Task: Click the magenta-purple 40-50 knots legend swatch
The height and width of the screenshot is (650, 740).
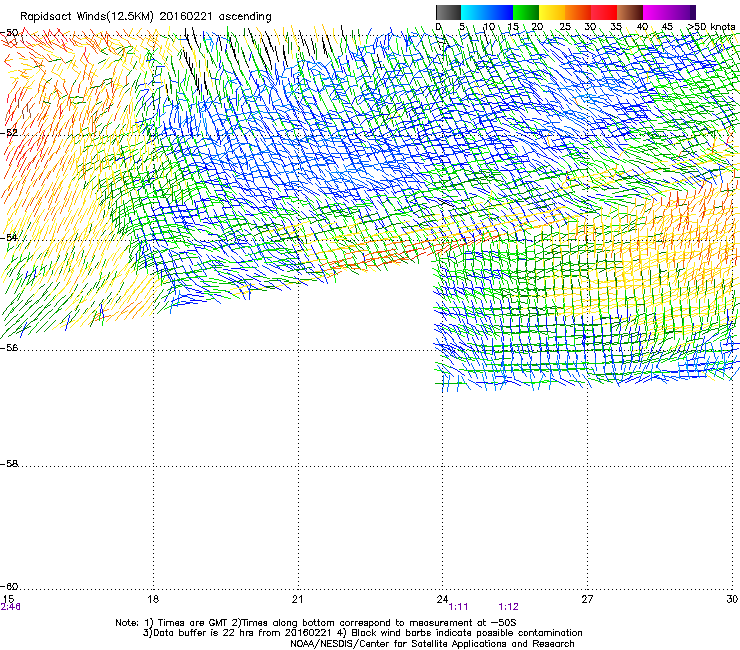Action: point(669,12)
